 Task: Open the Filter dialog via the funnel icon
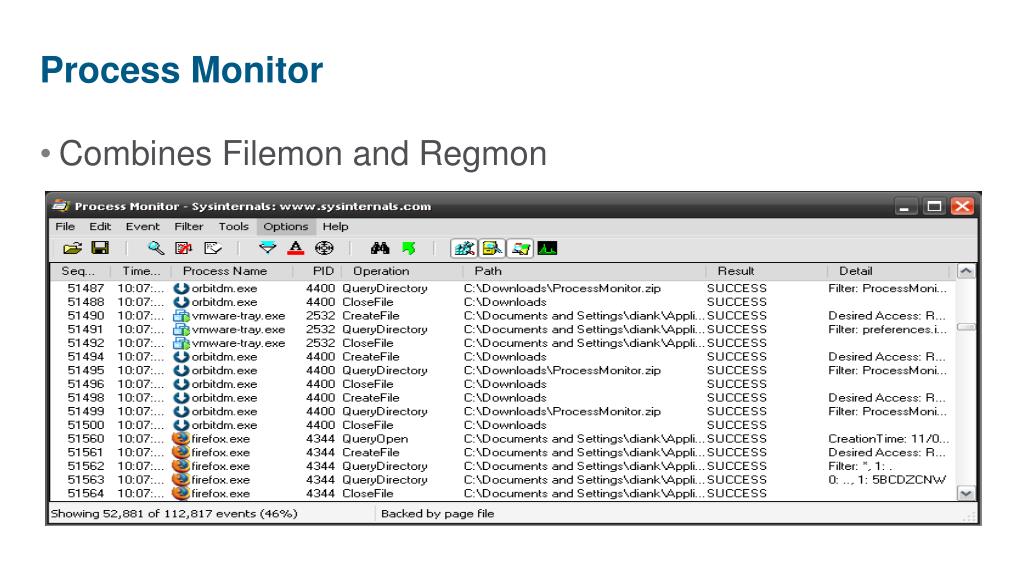coord(267,248)
